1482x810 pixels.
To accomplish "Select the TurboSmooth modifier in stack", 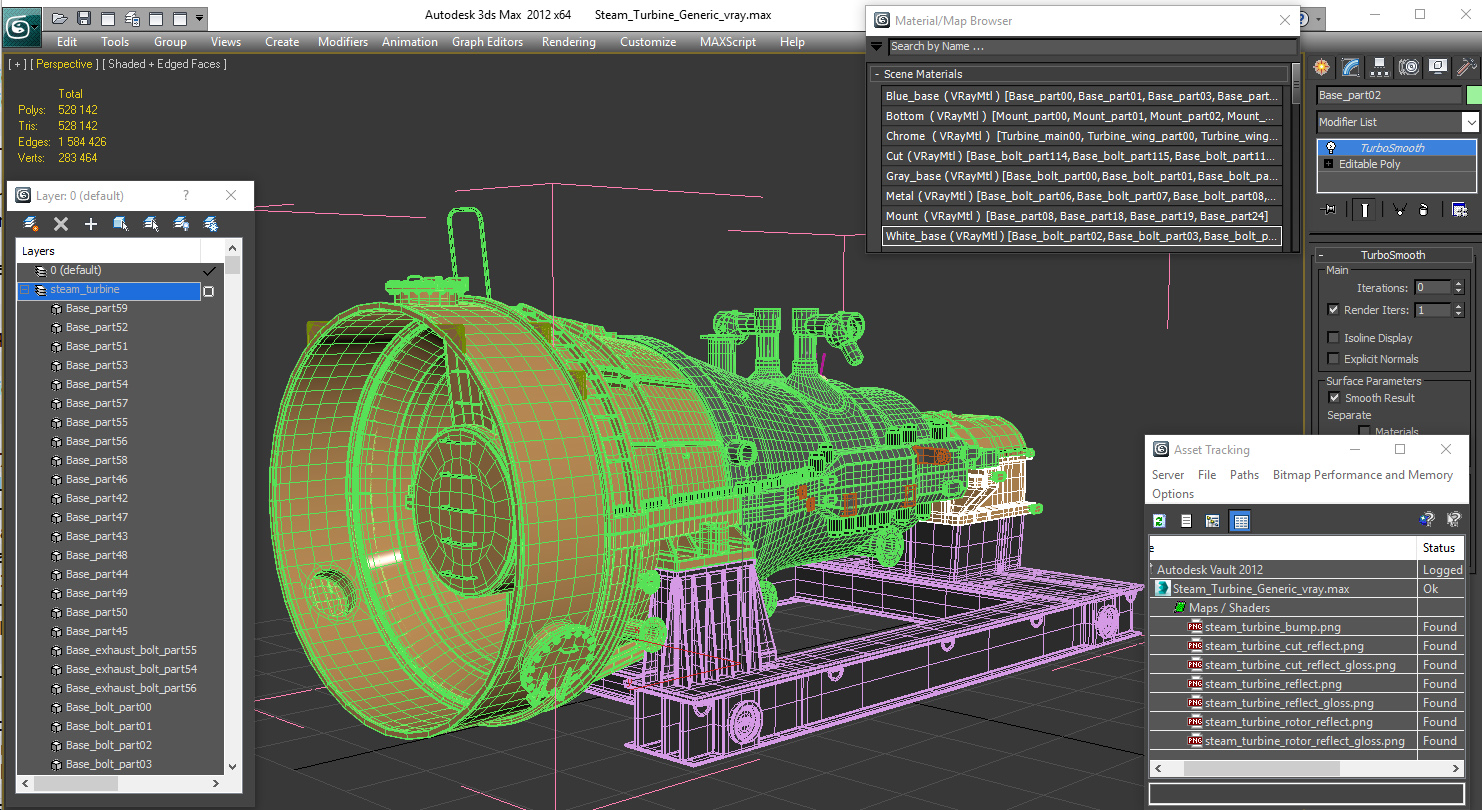I will [x=1397, y=148].
